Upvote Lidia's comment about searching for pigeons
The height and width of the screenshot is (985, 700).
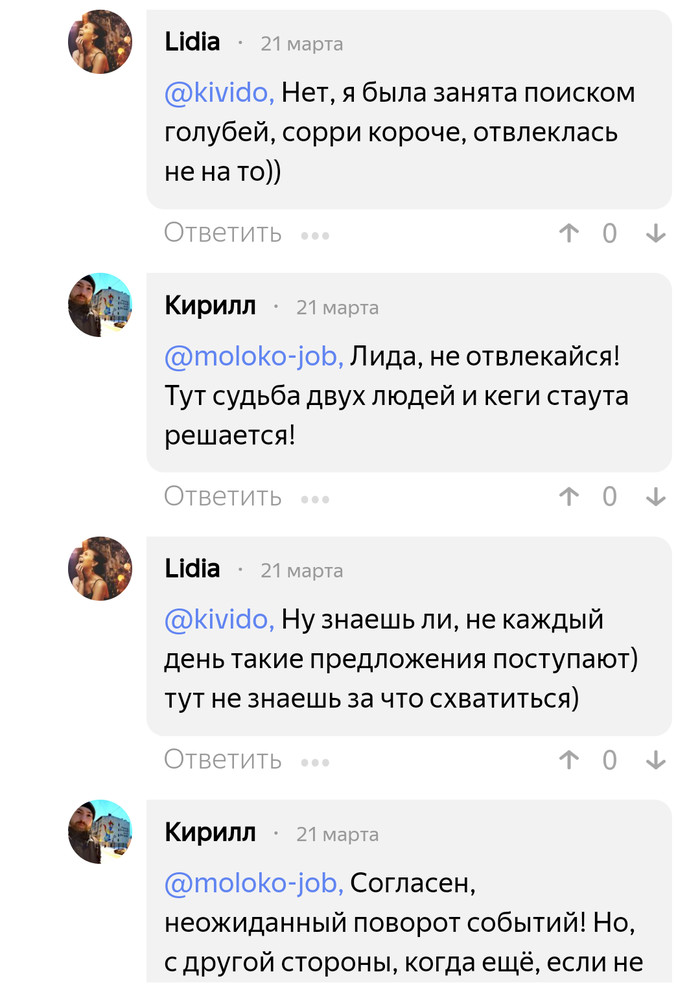tap(569, 234)
